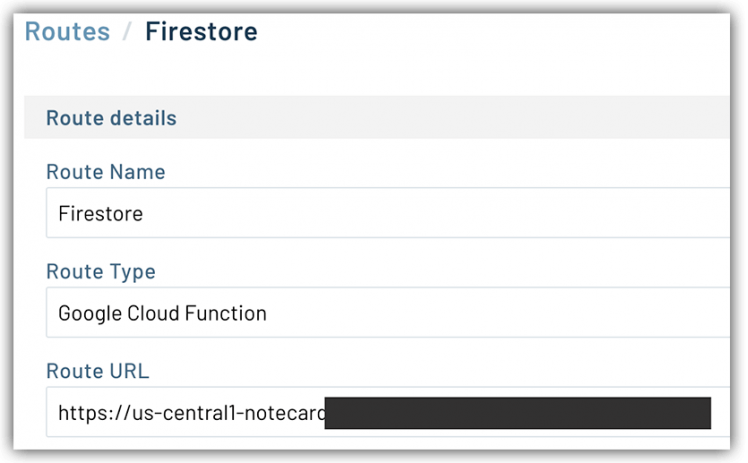The image size is (748, 463).
Task: Click the word Type in Route Type label
Action: click(x=134, y=272)
